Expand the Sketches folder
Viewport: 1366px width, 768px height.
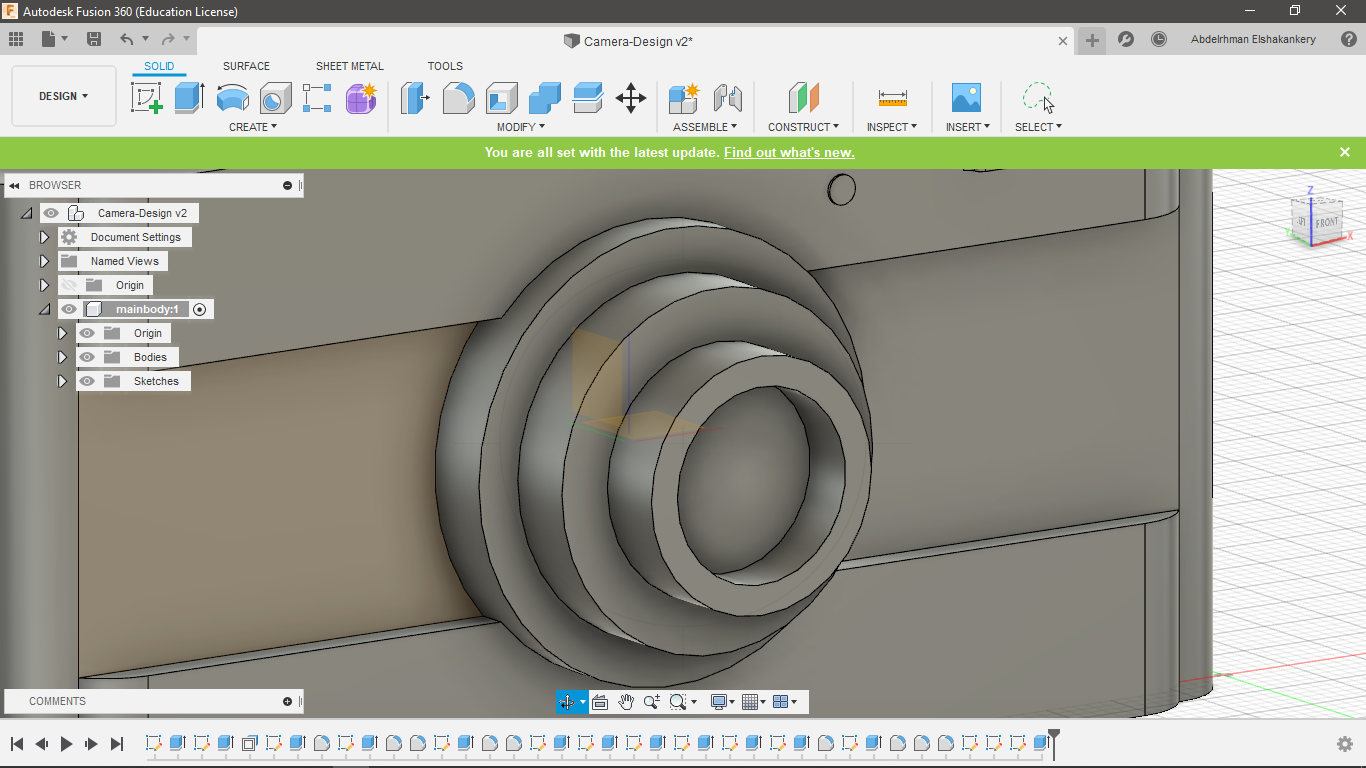click(62, 381)
